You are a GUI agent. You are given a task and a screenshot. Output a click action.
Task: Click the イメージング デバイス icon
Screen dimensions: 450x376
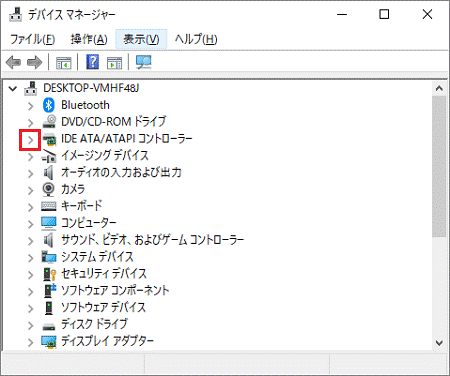point(49,156)
